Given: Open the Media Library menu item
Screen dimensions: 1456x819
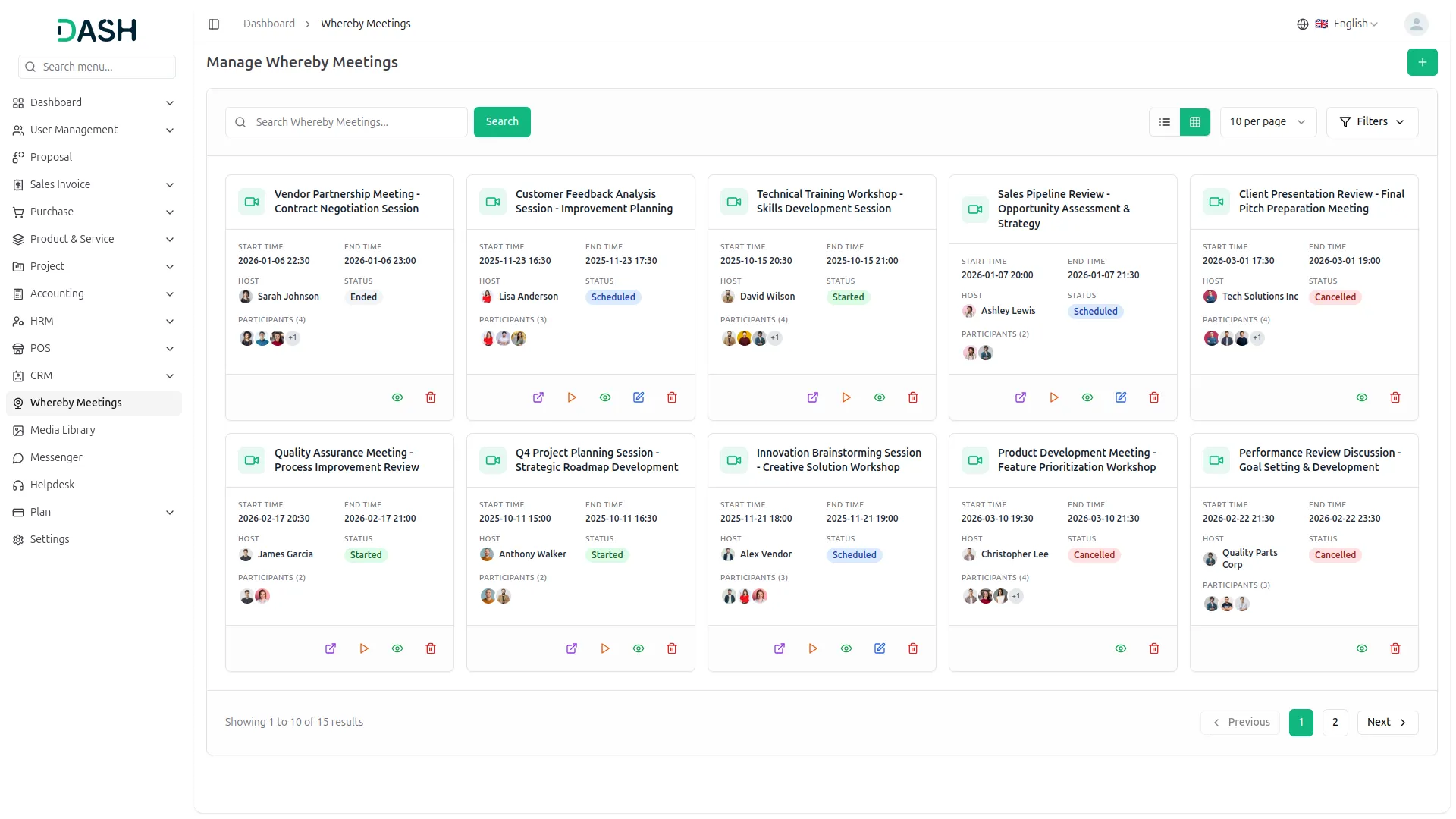Looking at the screenshot, I should coord(94,430).
